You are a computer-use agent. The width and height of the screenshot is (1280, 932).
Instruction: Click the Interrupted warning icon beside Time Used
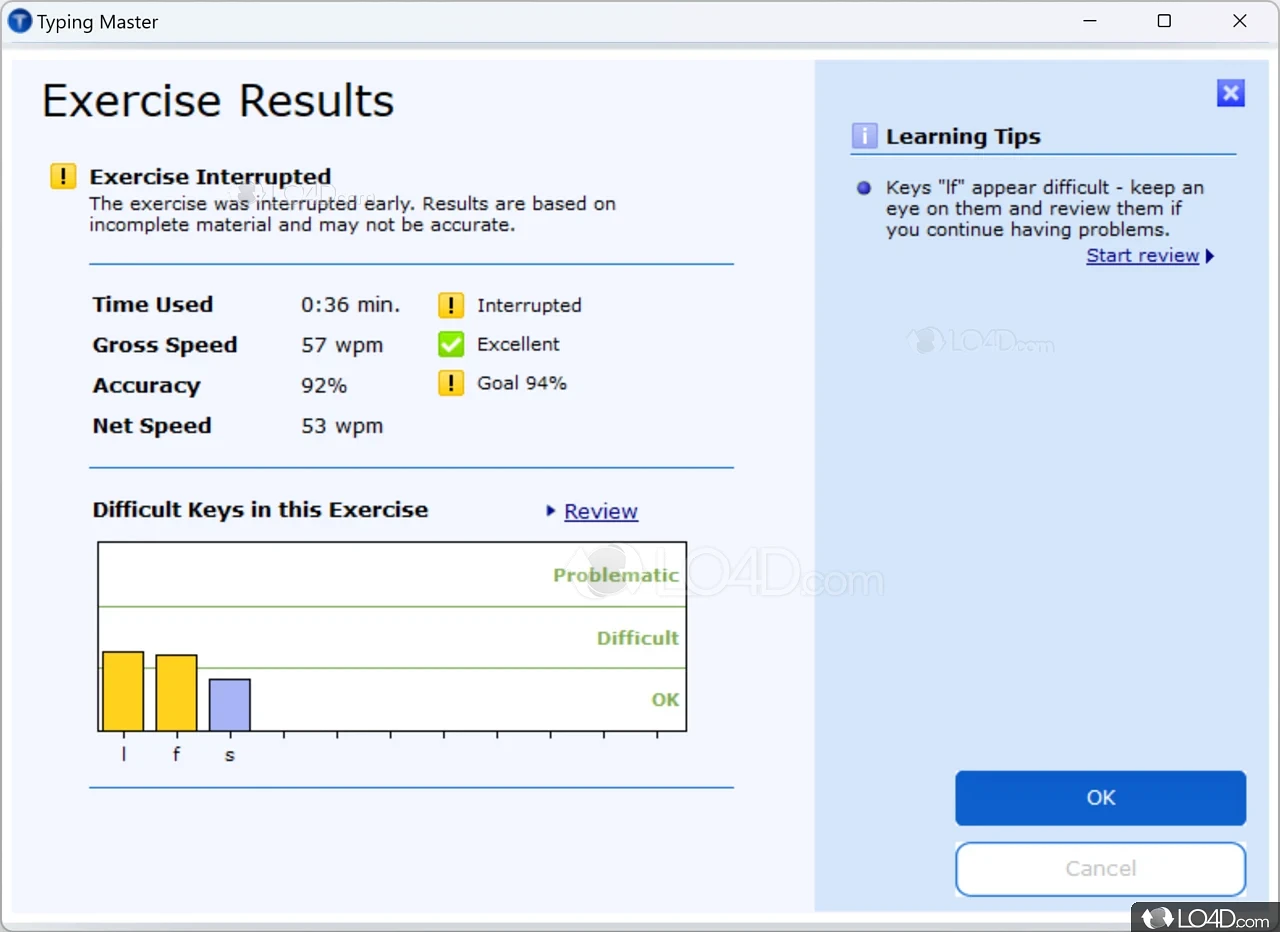click(451, 305)
